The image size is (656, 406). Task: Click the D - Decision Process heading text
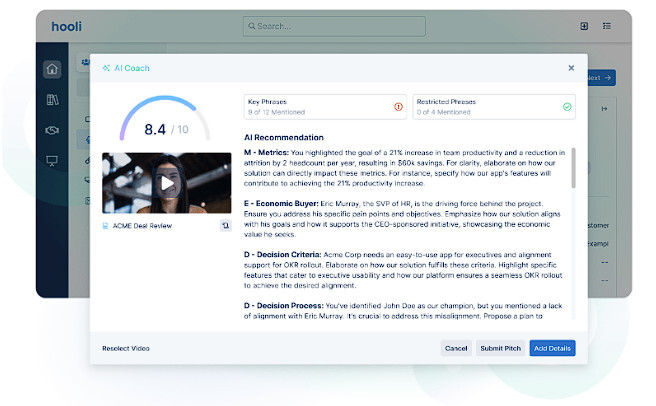[x=284, y=306]
